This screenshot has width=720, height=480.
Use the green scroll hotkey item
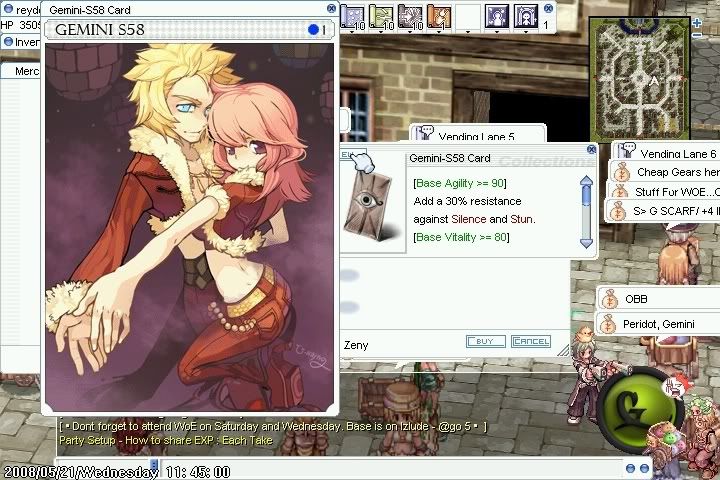coord(382,17)
